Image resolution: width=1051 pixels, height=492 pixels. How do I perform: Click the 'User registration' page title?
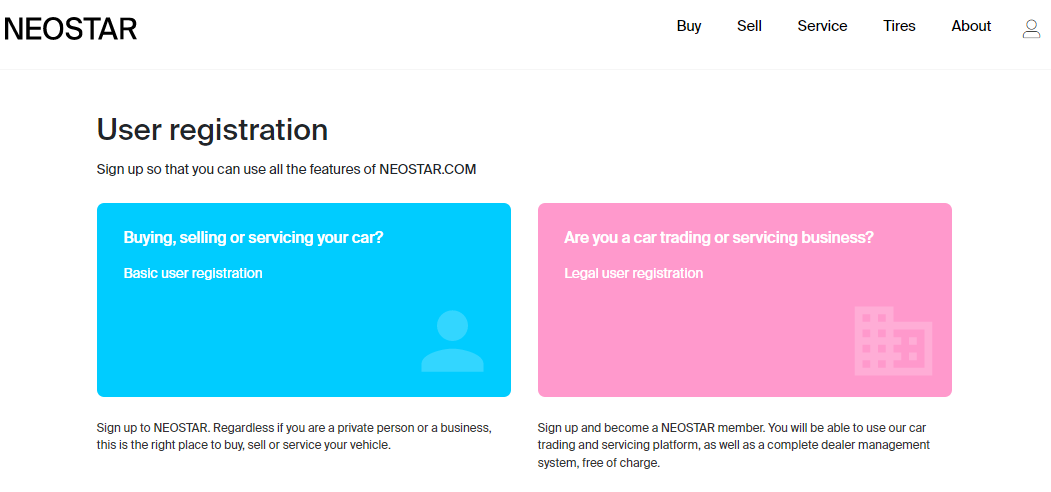coord(212,129)
